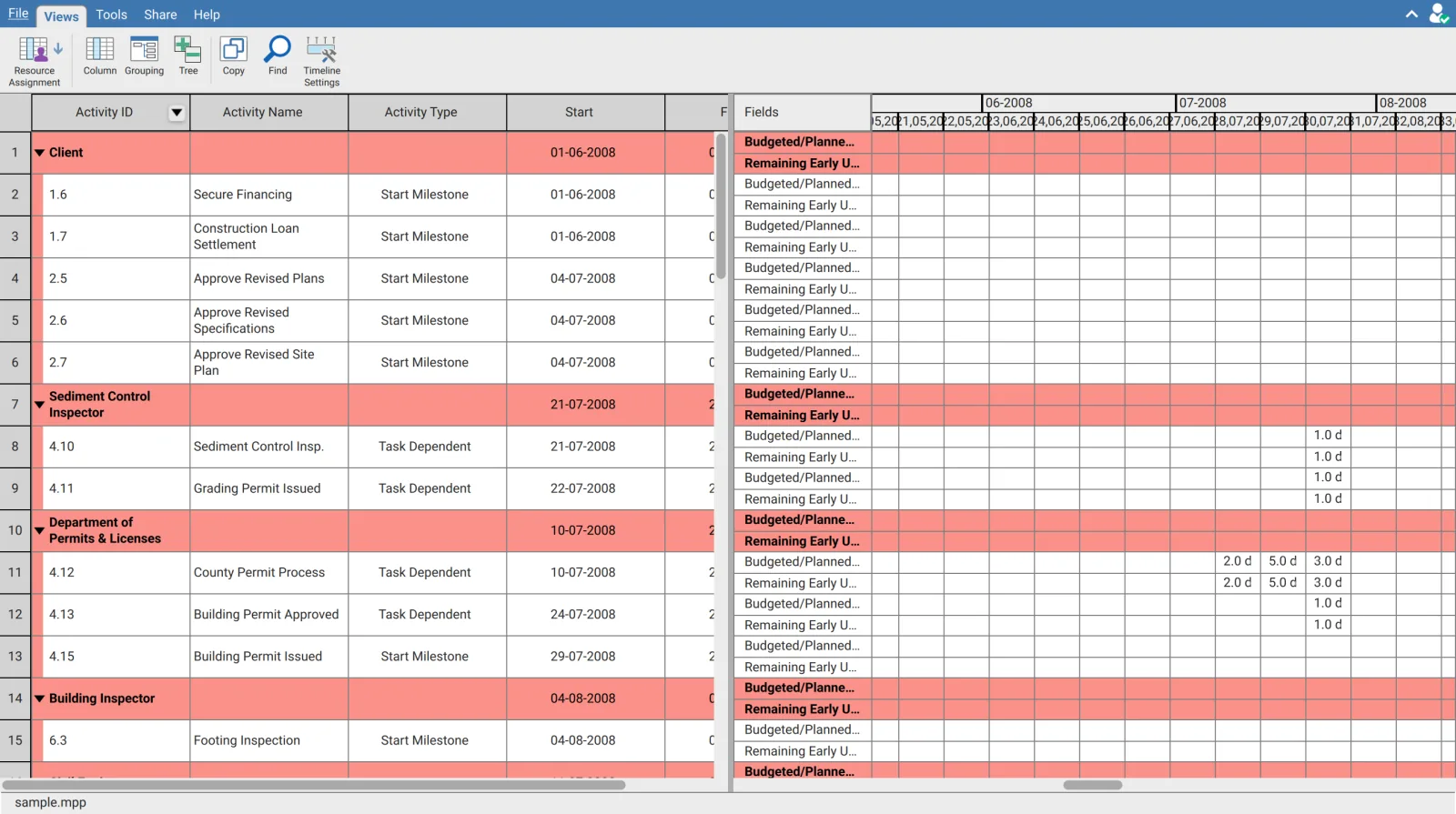Open the Help tab
The width and height of the screenshot is (1456, 814).
tap(207, 15)
